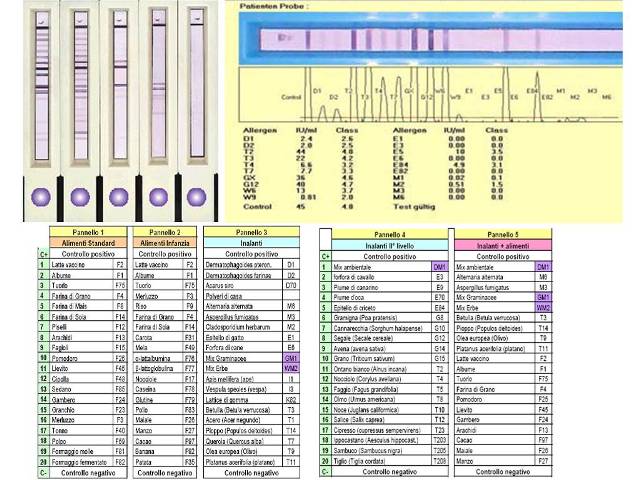Viewport: 640px width, 480px height.
Task: Click the 'Polpo' row in Pannello 1
Action: (88, 441)
